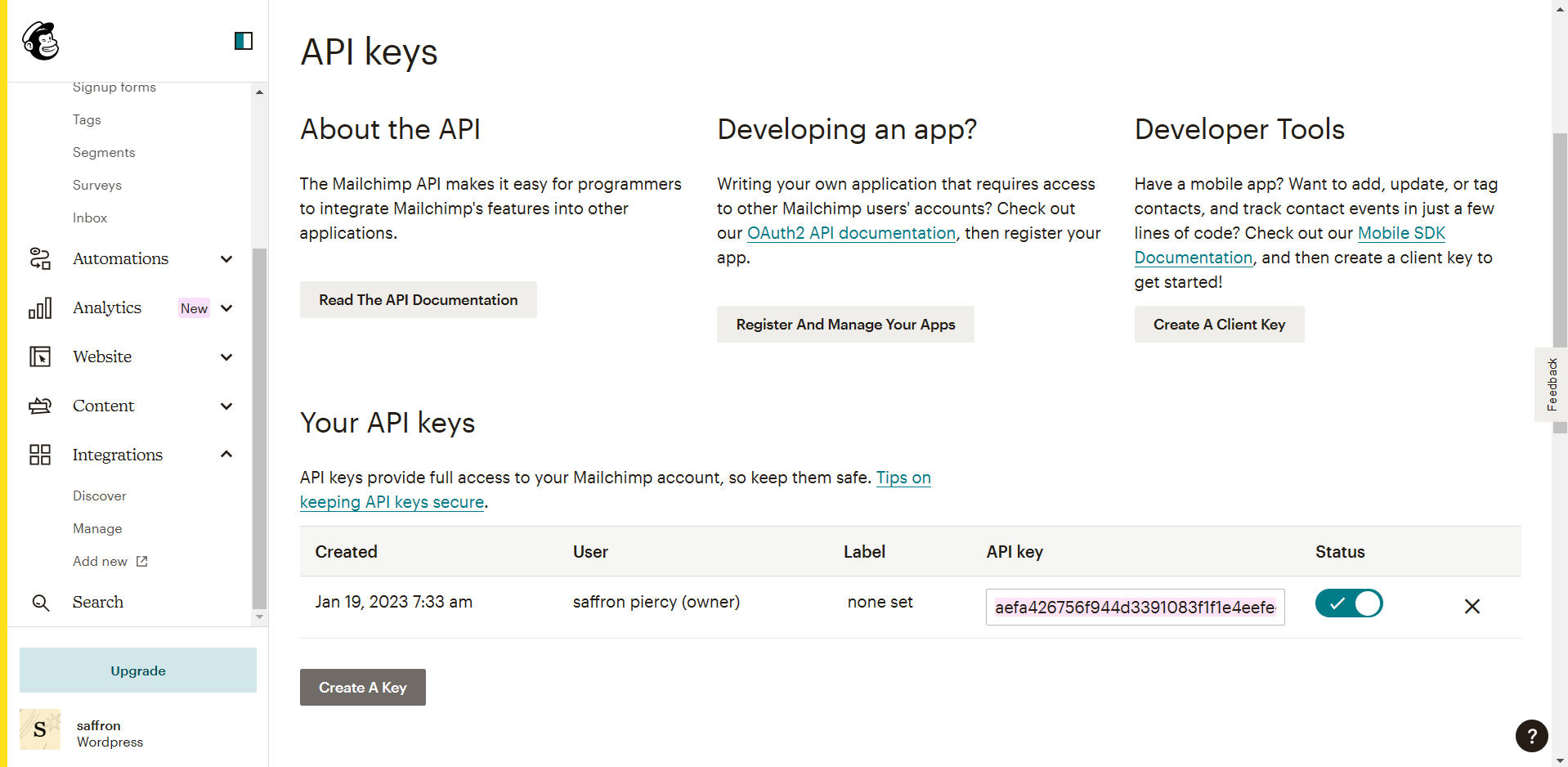Delete the API key with the X icon
The image size is (1568, 767).
1472,606
